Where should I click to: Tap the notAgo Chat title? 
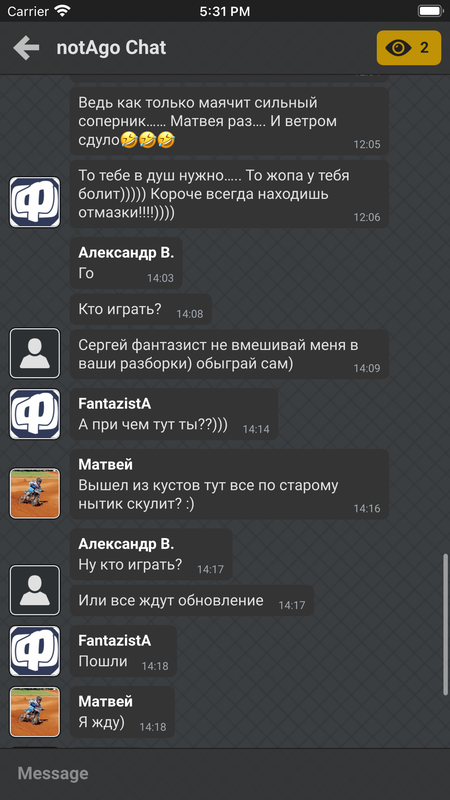click(x=111, y=48)
